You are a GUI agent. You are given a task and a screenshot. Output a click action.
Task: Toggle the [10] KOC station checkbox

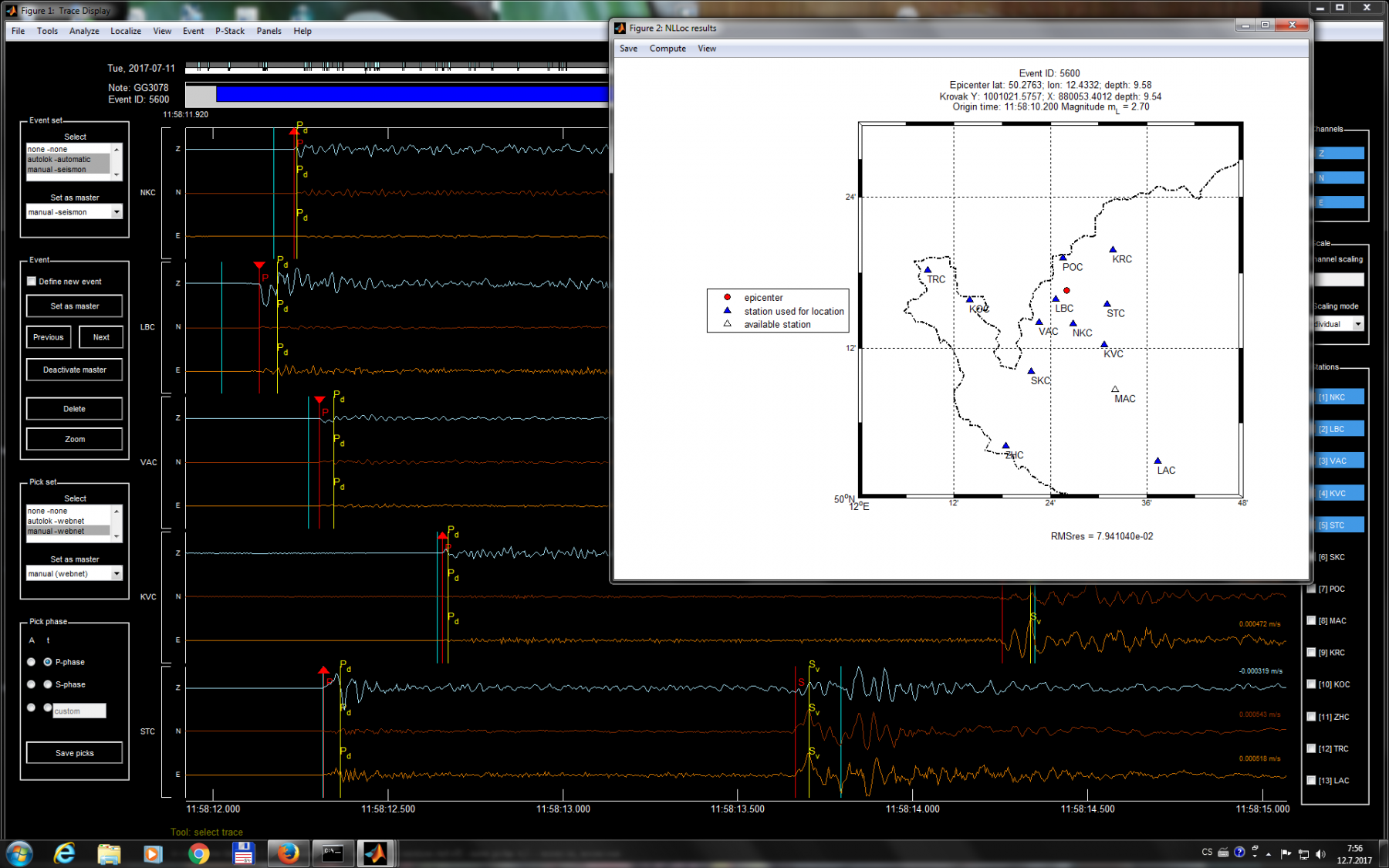[x=1311, y=684]
